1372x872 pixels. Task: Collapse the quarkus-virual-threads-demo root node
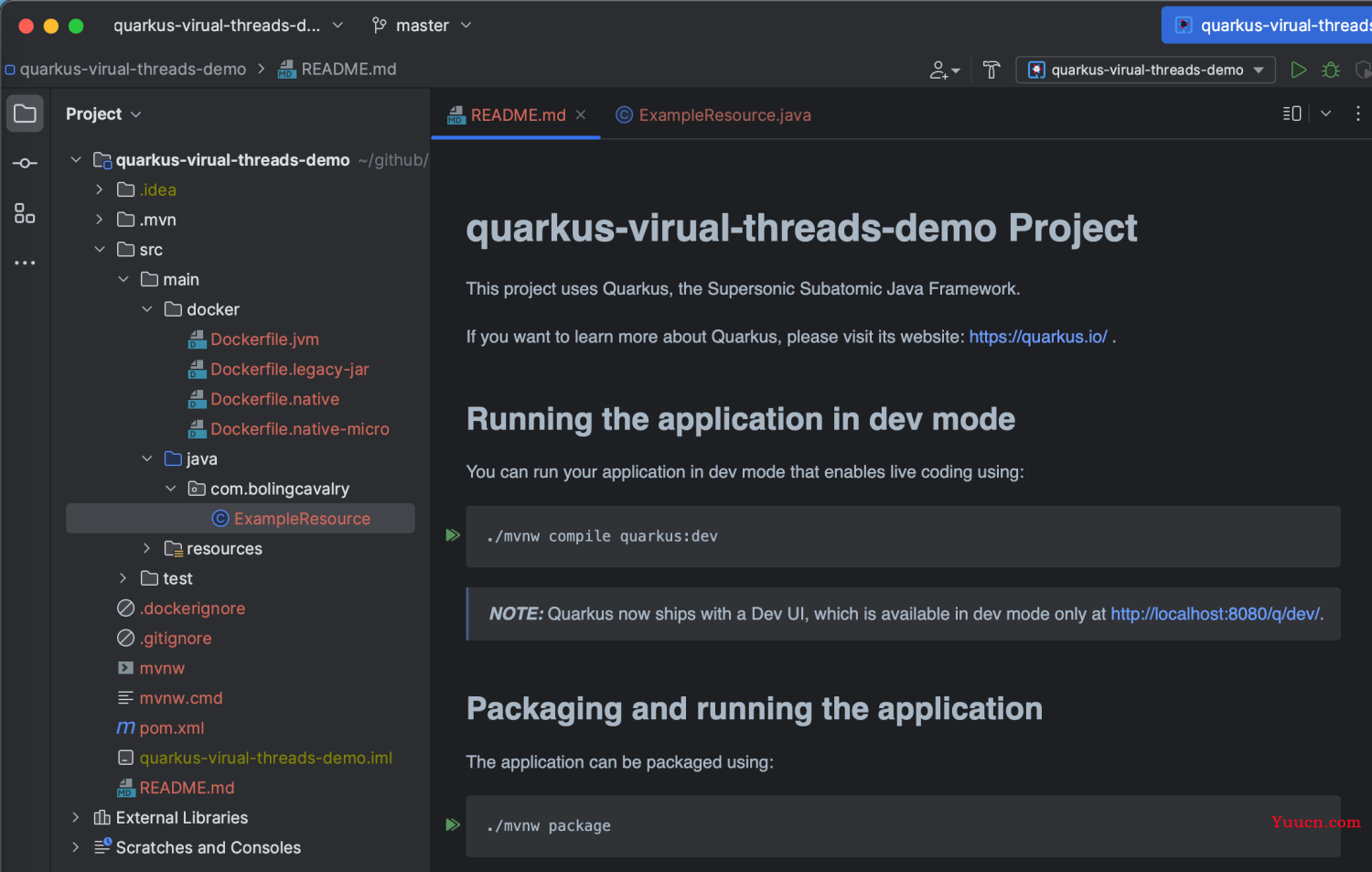coord(76,160)
